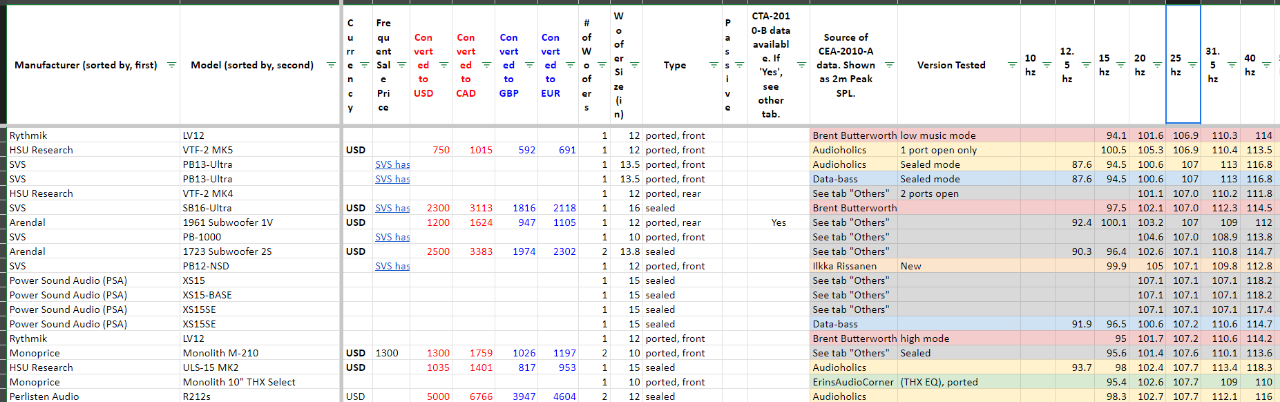Follow the 'SVS has' link in SB16-Ultra row
The image size is (1280, 402).
pos(392,208)
